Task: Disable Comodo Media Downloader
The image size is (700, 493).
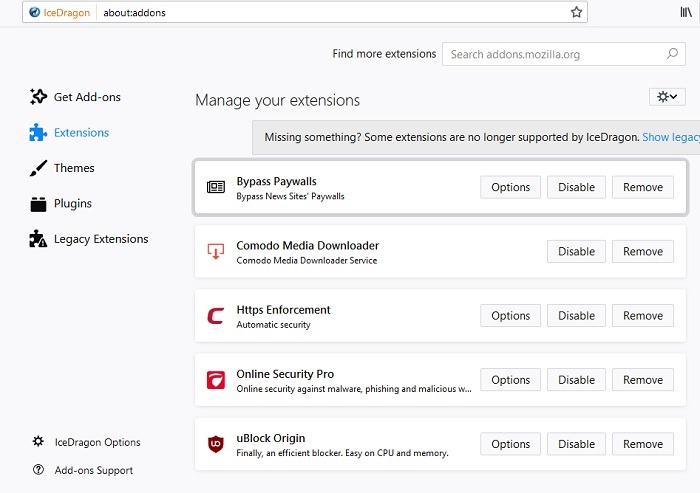Action: pos(576,251)
